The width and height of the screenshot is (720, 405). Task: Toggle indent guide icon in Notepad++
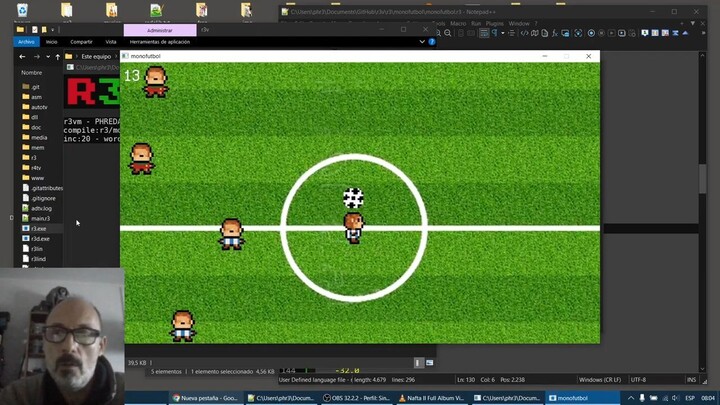tap(512, 33)
